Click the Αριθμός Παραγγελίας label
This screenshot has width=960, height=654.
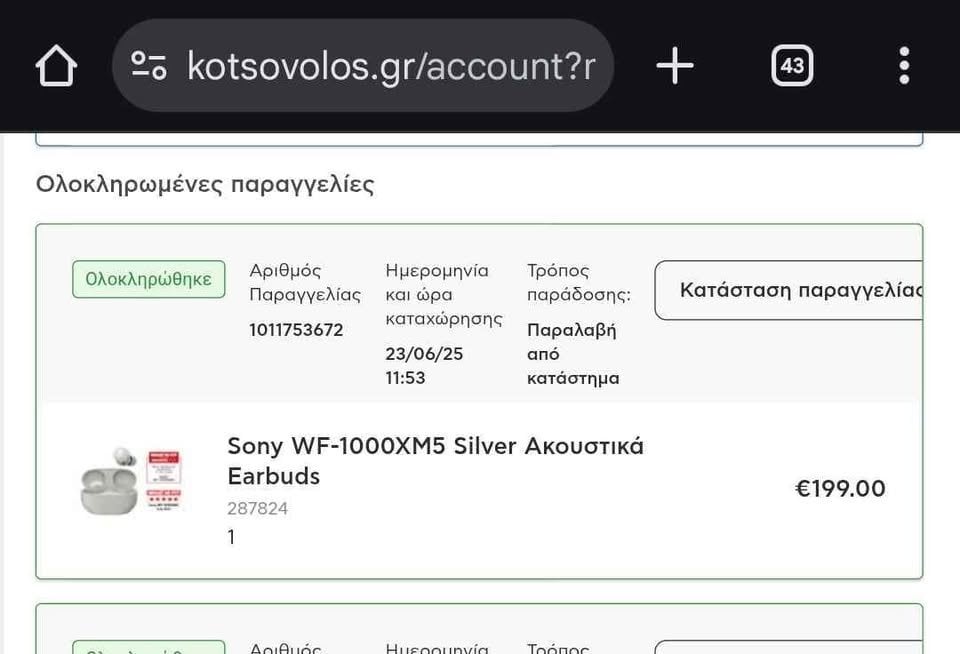(x=305, y=282)
